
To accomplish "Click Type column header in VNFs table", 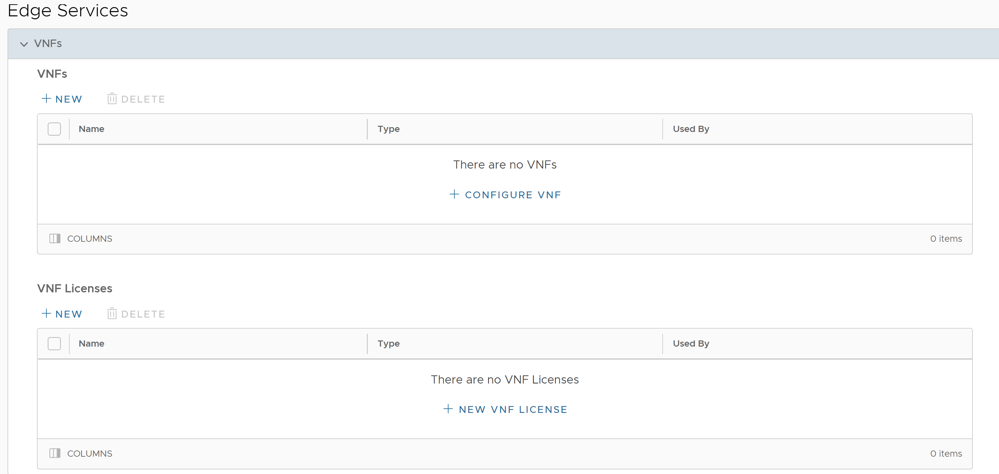I will [x=389, y=129].
